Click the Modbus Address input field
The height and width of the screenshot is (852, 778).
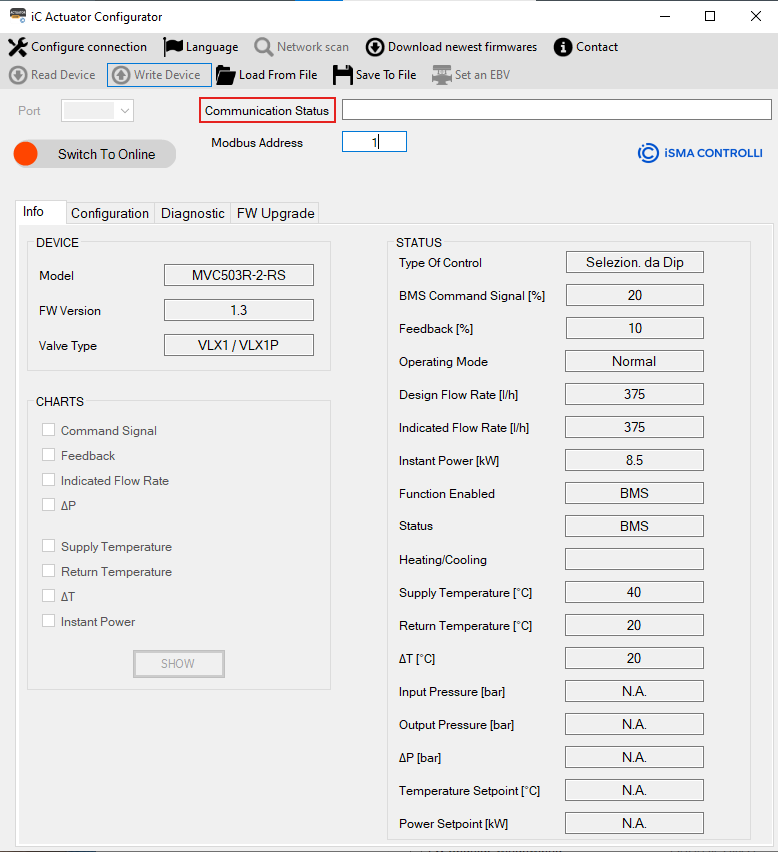(374, 142)
